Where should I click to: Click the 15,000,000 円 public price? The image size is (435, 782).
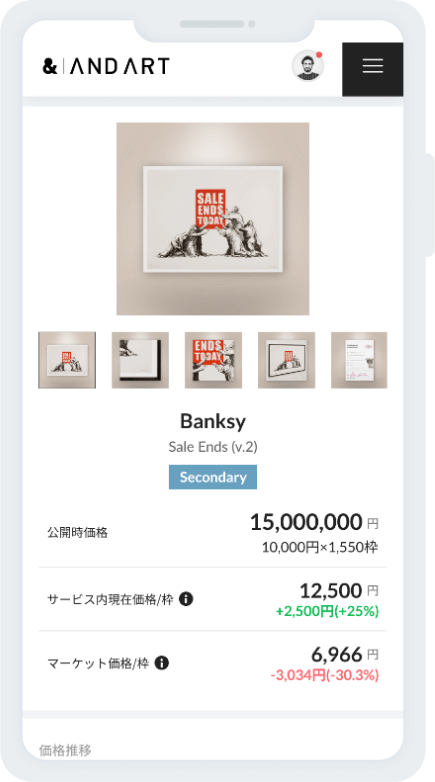tap(314, 523)
